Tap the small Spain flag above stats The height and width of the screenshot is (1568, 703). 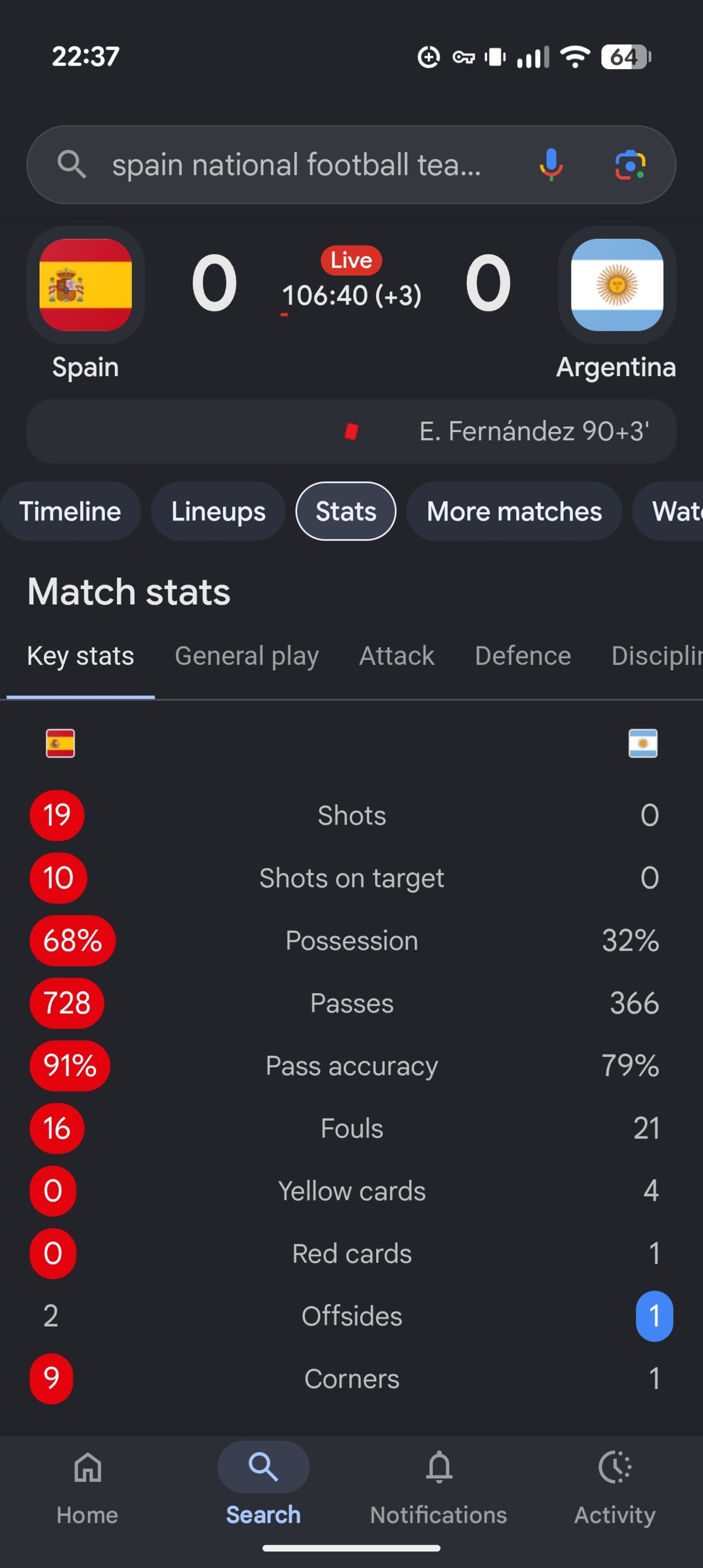click(60, 743)
